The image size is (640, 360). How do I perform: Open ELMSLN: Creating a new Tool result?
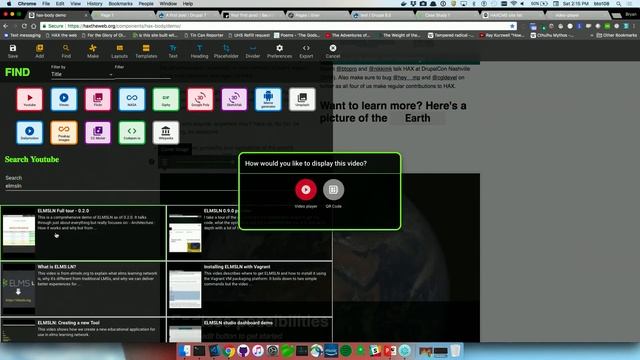pyautogui.click(x=83, y=330)
